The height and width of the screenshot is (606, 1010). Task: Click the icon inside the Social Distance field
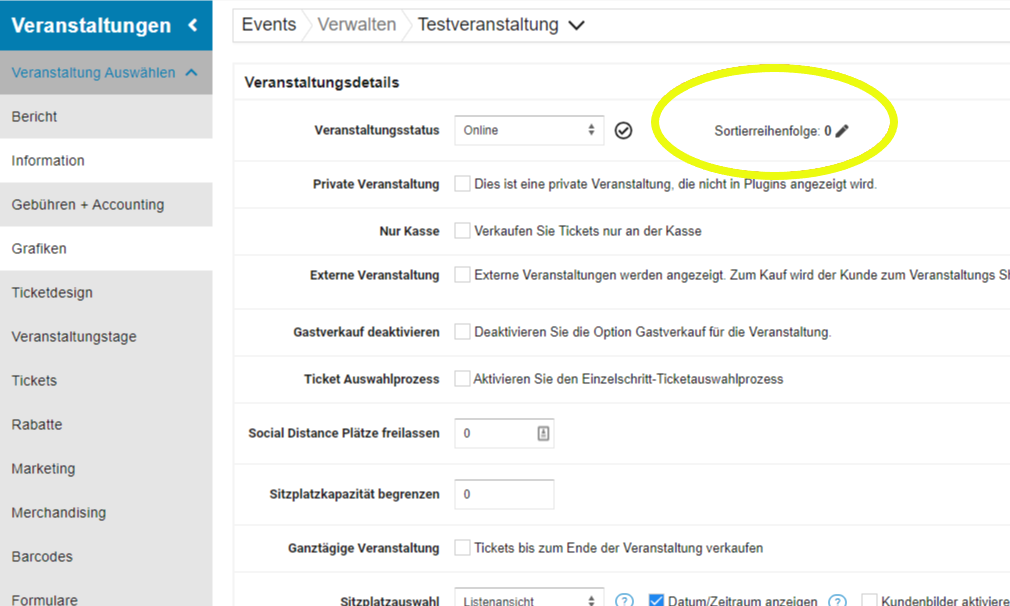point(543,433)
